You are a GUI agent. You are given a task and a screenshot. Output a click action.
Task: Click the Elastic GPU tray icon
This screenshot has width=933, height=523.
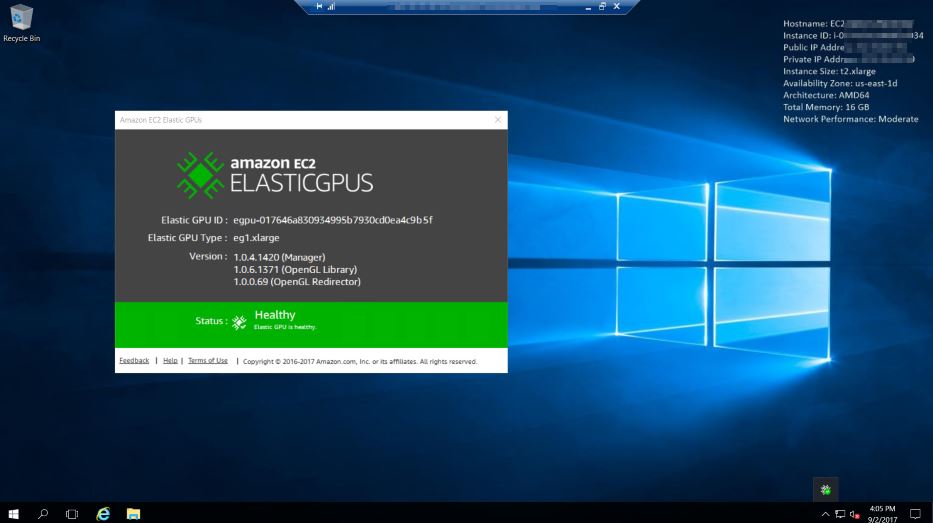825,490
